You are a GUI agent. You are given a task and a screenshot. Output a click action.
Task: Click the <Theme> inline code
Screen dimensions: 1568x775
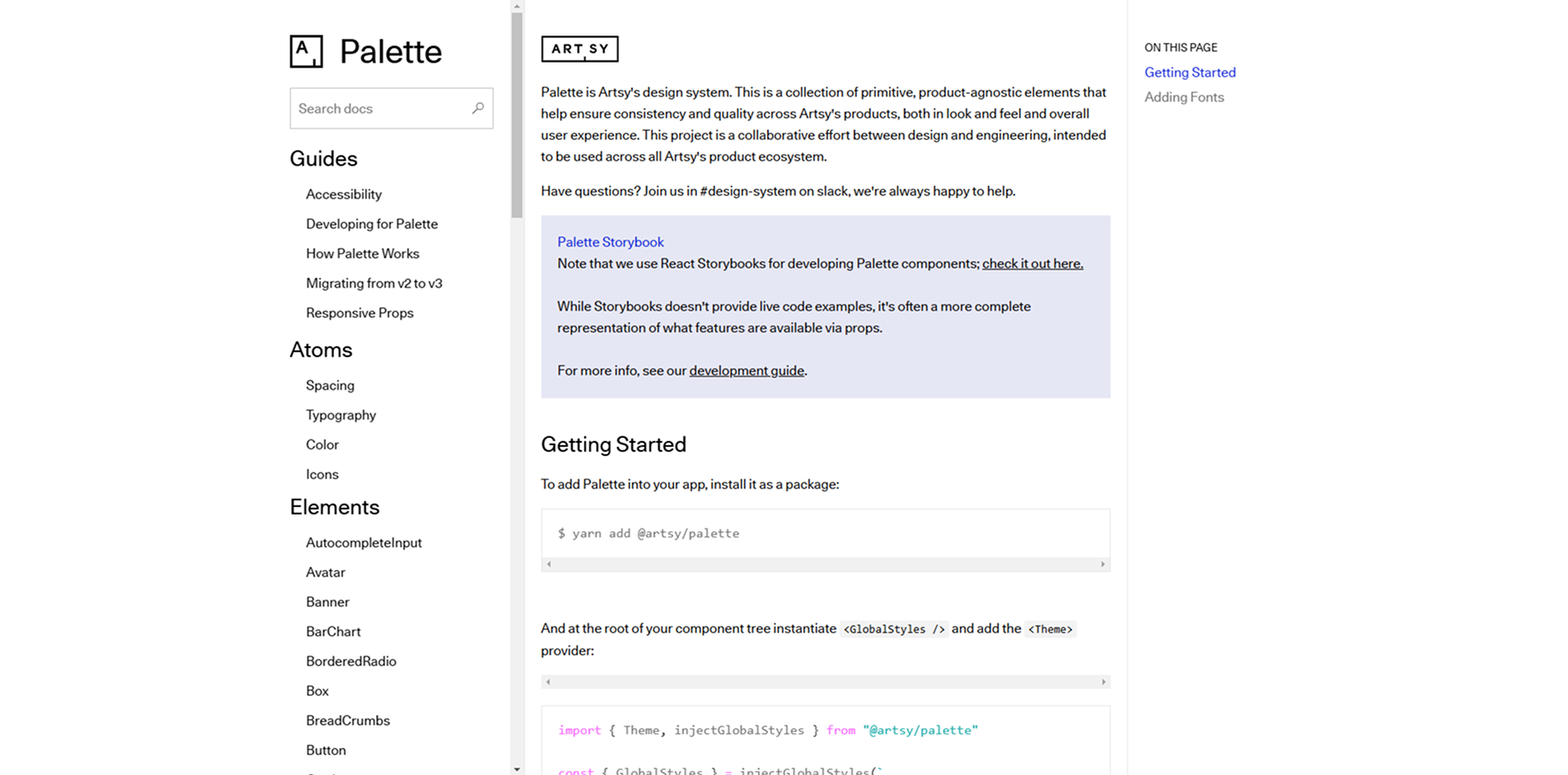click(1050, 629)
